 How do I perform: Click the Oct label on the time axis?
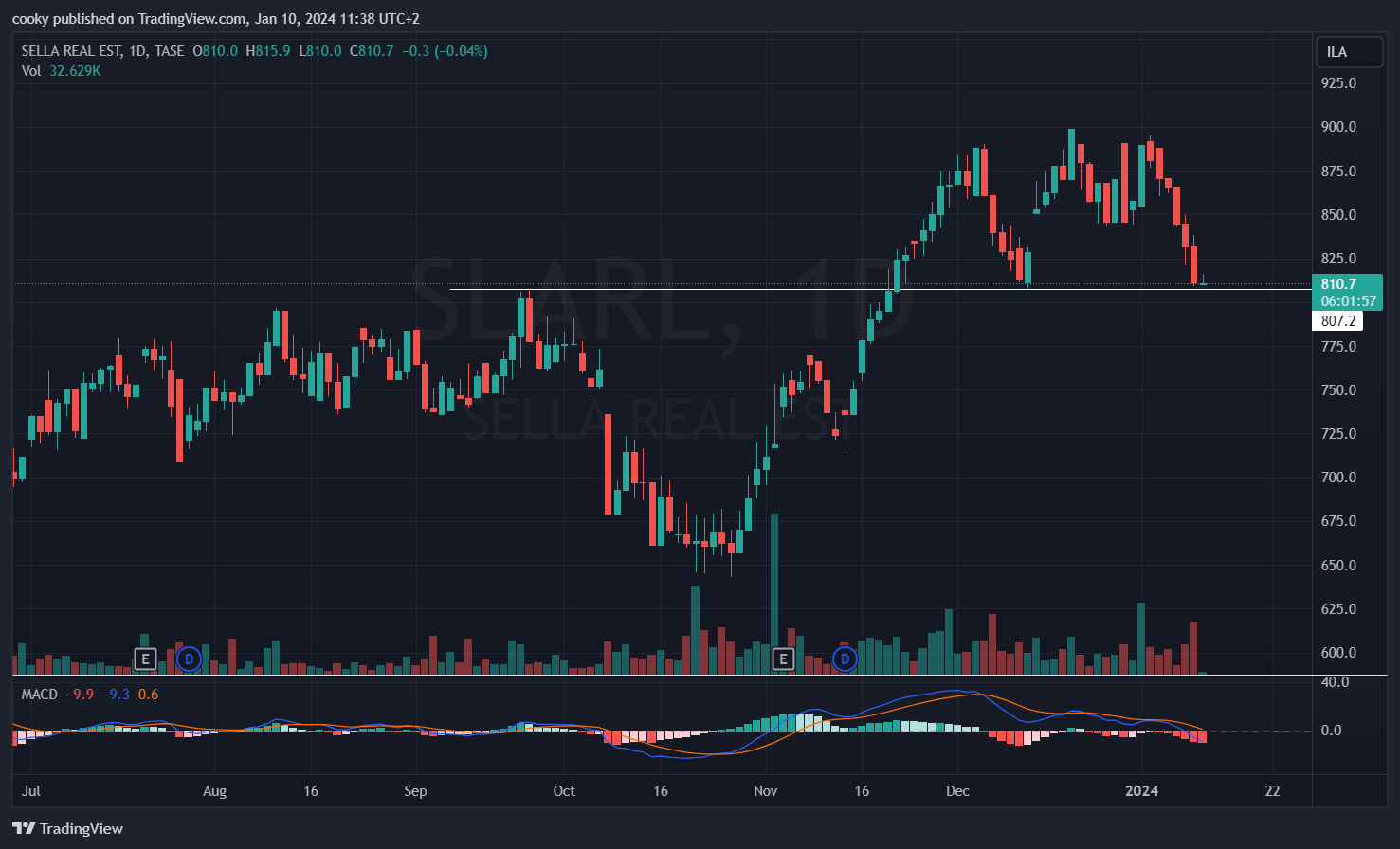pos(564,791)
